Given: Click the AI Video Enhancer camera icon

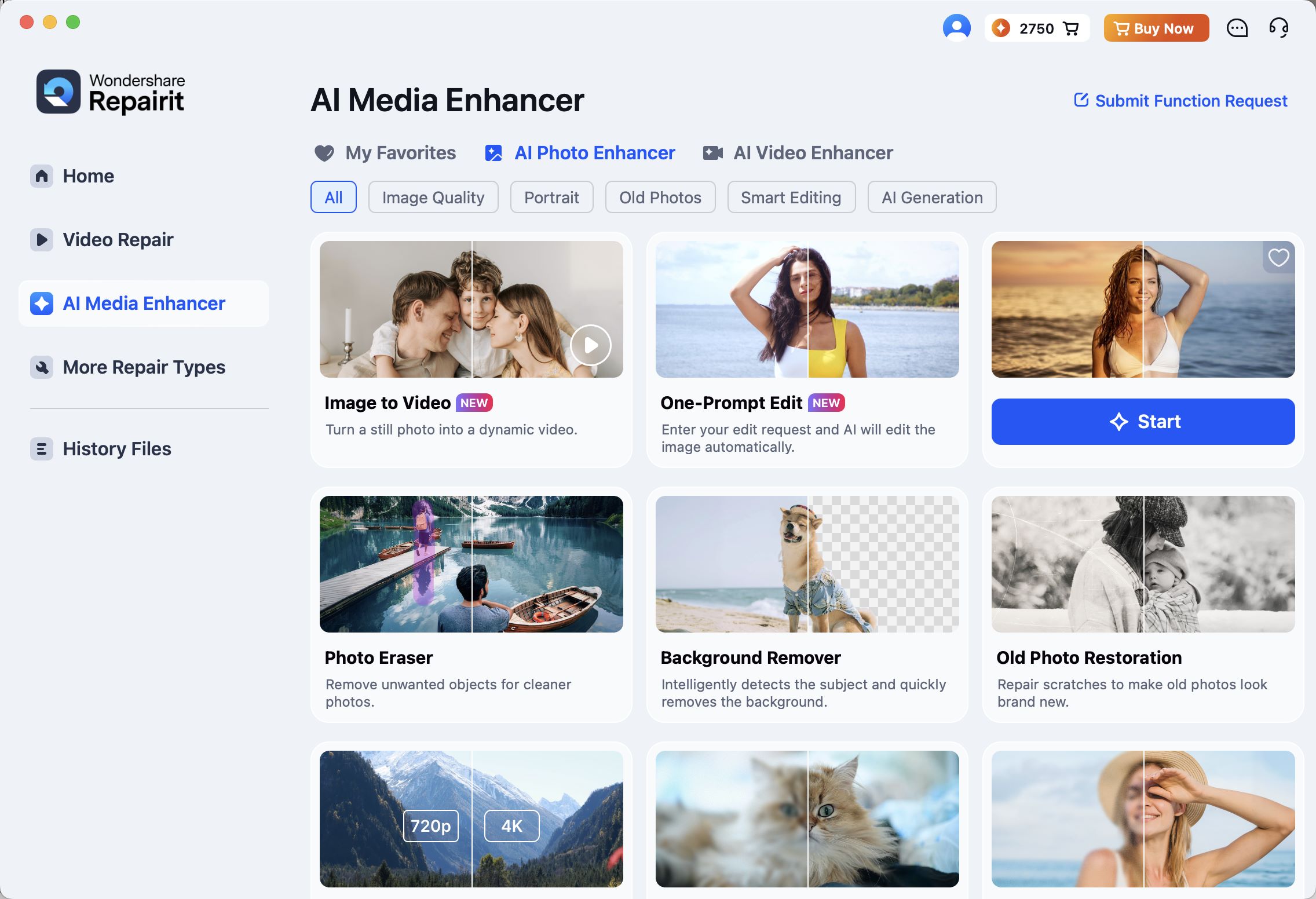Looking at the screenshot, I should [x=713, y=153].
